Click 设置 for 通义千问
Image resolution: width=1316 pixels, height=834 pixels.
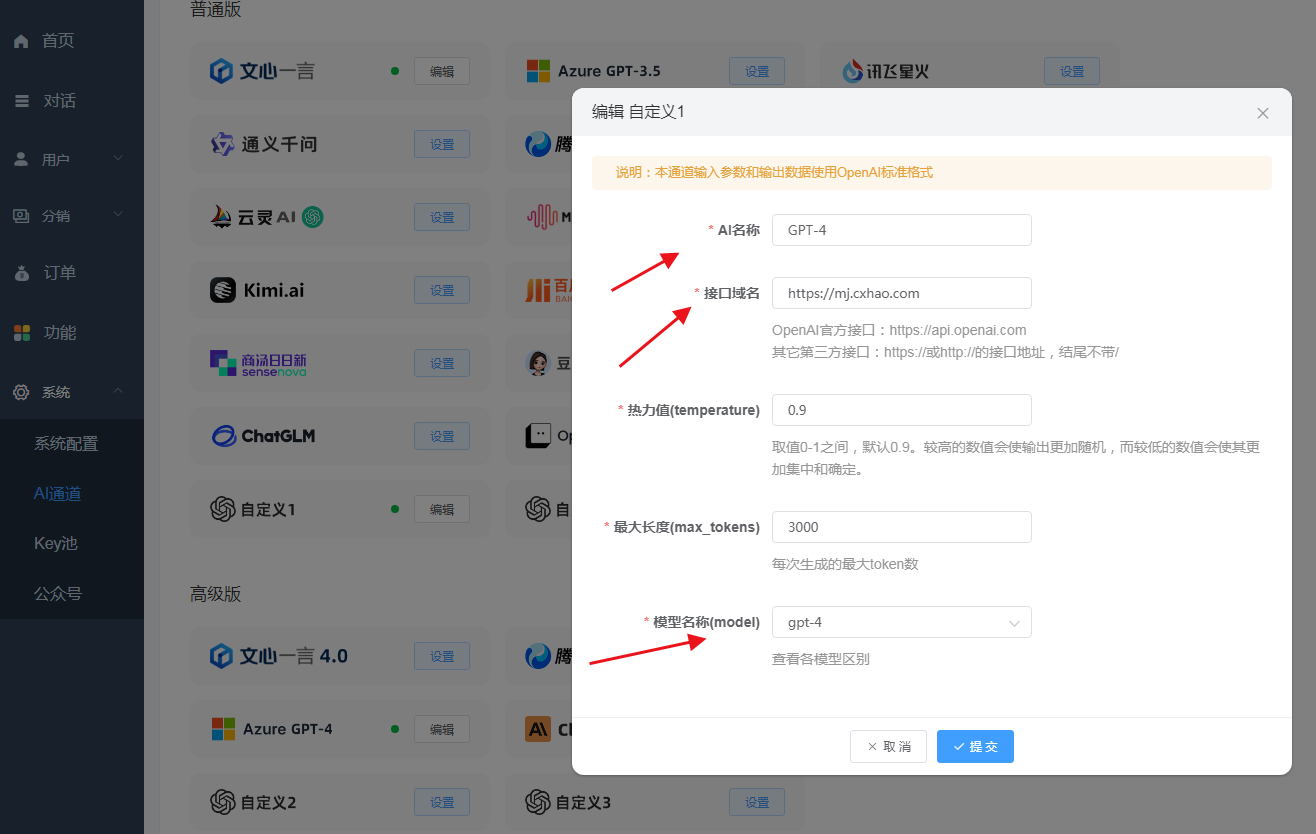442,144
